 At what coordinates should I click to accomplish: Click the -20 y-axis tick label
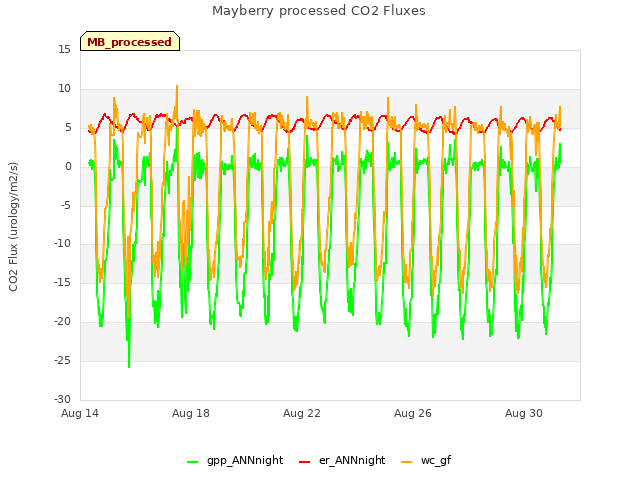(x=62, y=322)
